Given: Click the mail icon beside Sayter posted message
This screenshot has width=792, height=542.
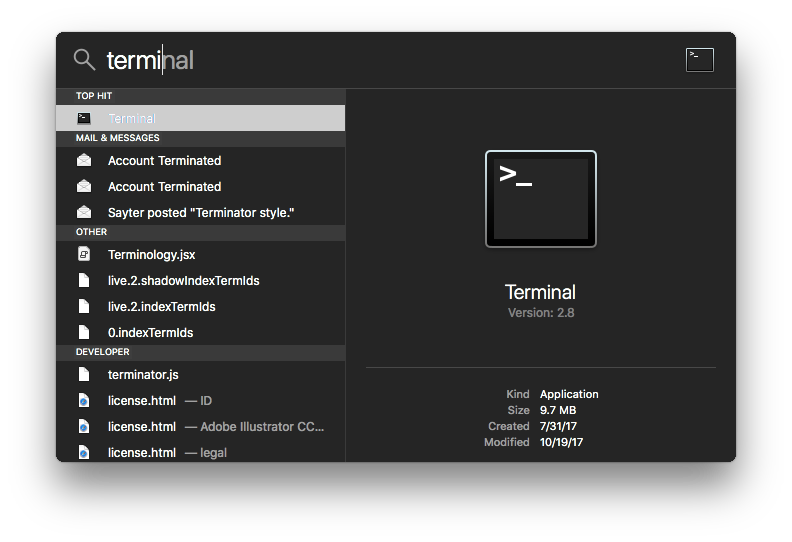Looking at the screenshot, I should pos(84,212).
